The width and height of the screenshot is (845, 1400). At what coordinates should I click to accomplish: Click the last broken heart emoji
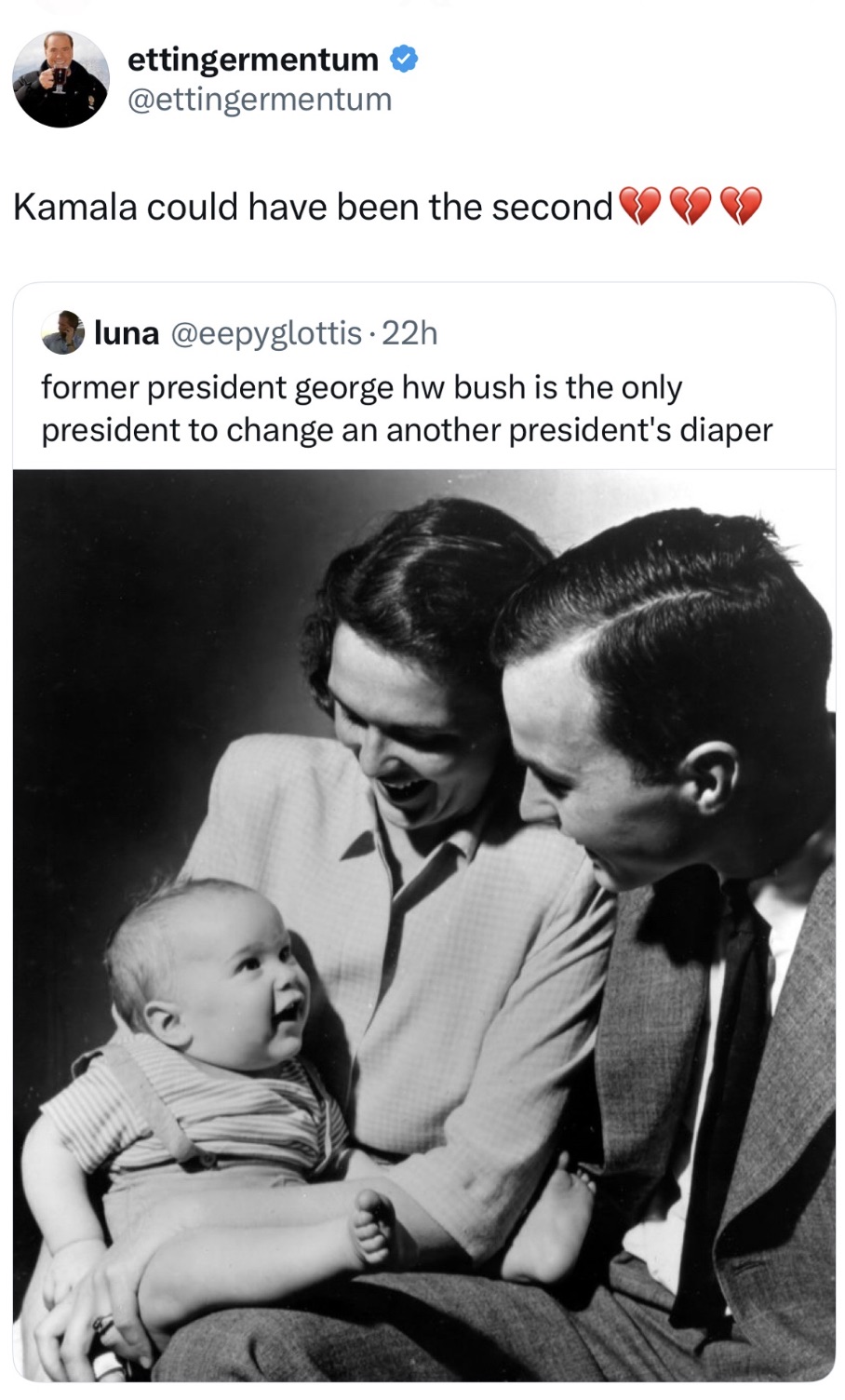pyautogui.click(x=741, y=207)
